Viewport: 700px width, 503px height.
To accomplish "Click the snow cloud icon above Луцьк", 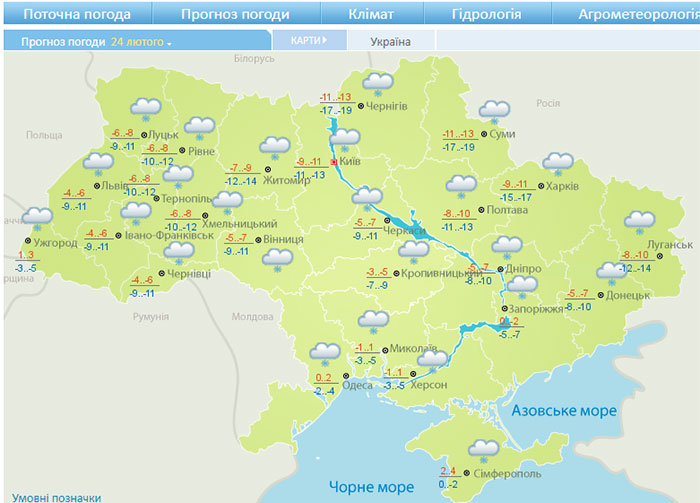I will click(147, 109).
